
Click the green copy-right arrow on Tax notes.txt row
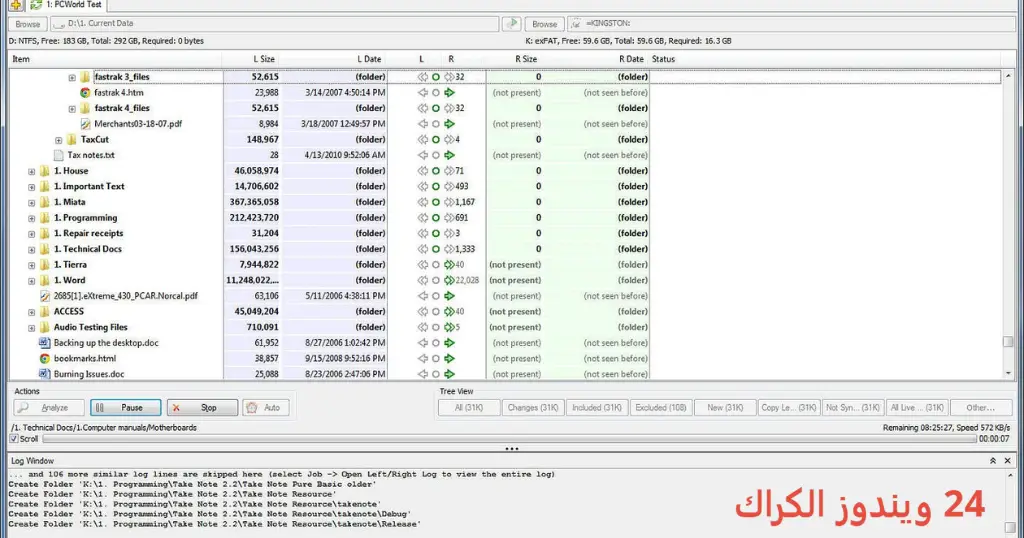point(449,155)
